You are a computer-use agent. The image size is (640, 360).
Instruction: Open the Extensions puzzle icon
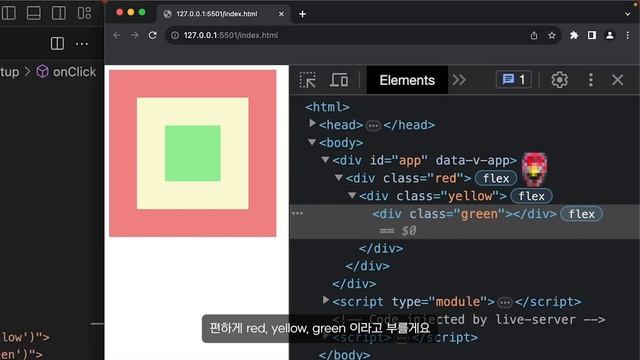click(574, 36)
